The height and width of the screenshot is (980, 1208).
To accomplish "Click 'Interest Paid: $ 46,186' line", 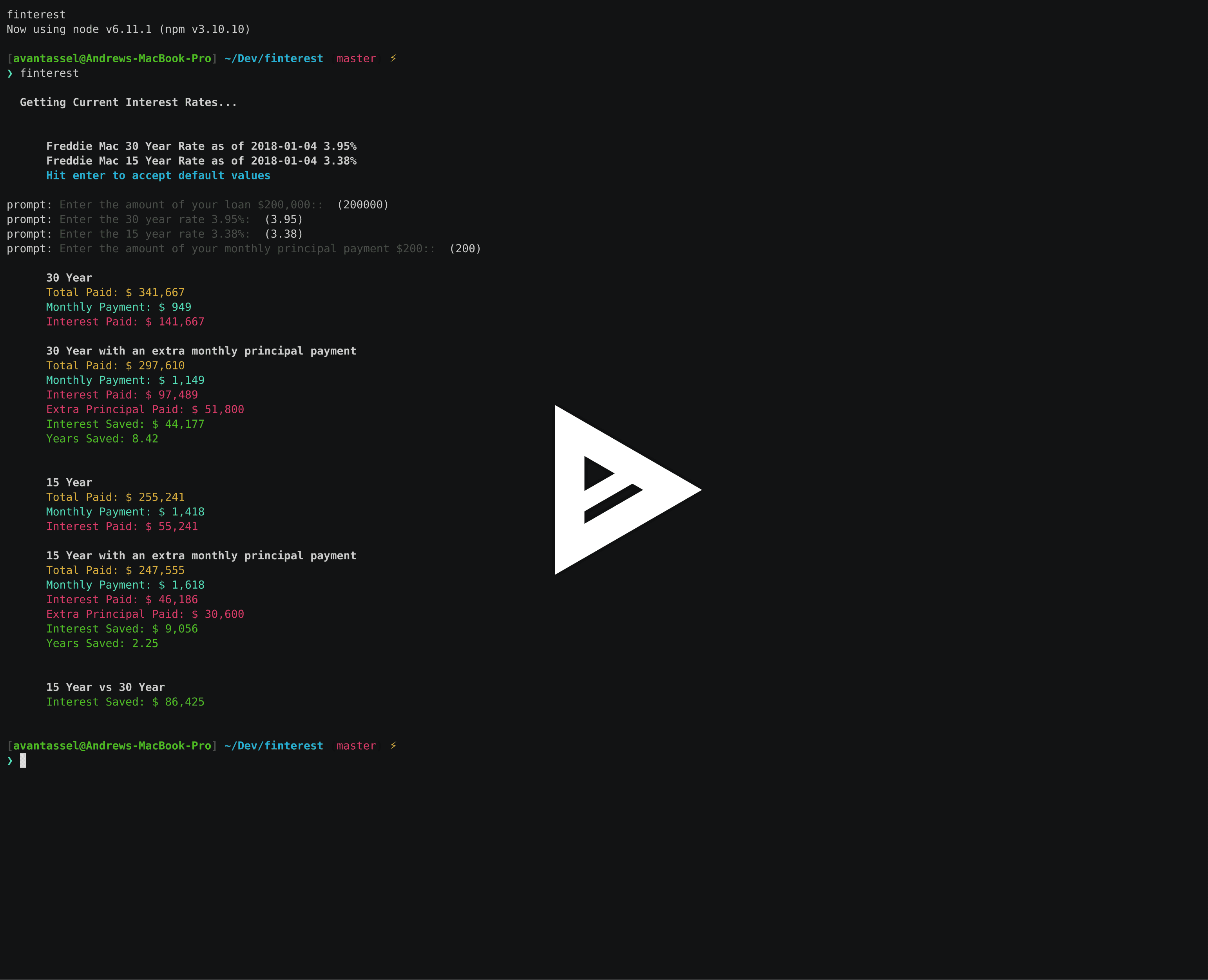I will [122, 600].
